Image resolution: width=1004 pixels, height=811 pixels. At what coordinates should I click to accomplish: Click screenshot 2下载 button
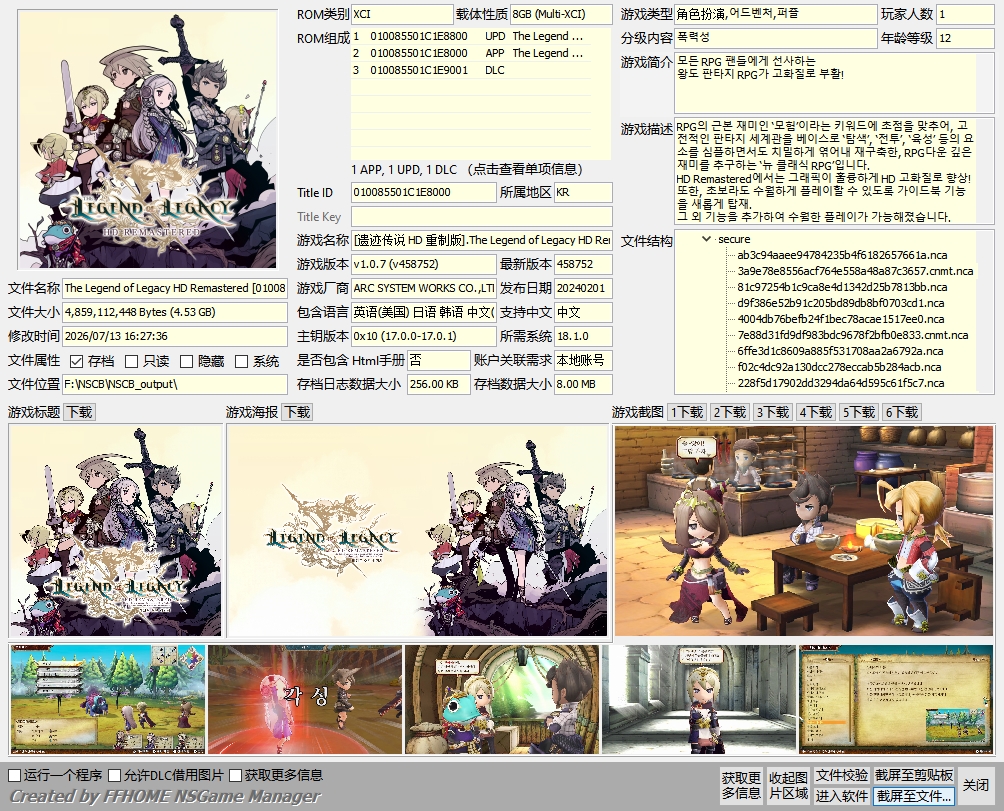730,412
